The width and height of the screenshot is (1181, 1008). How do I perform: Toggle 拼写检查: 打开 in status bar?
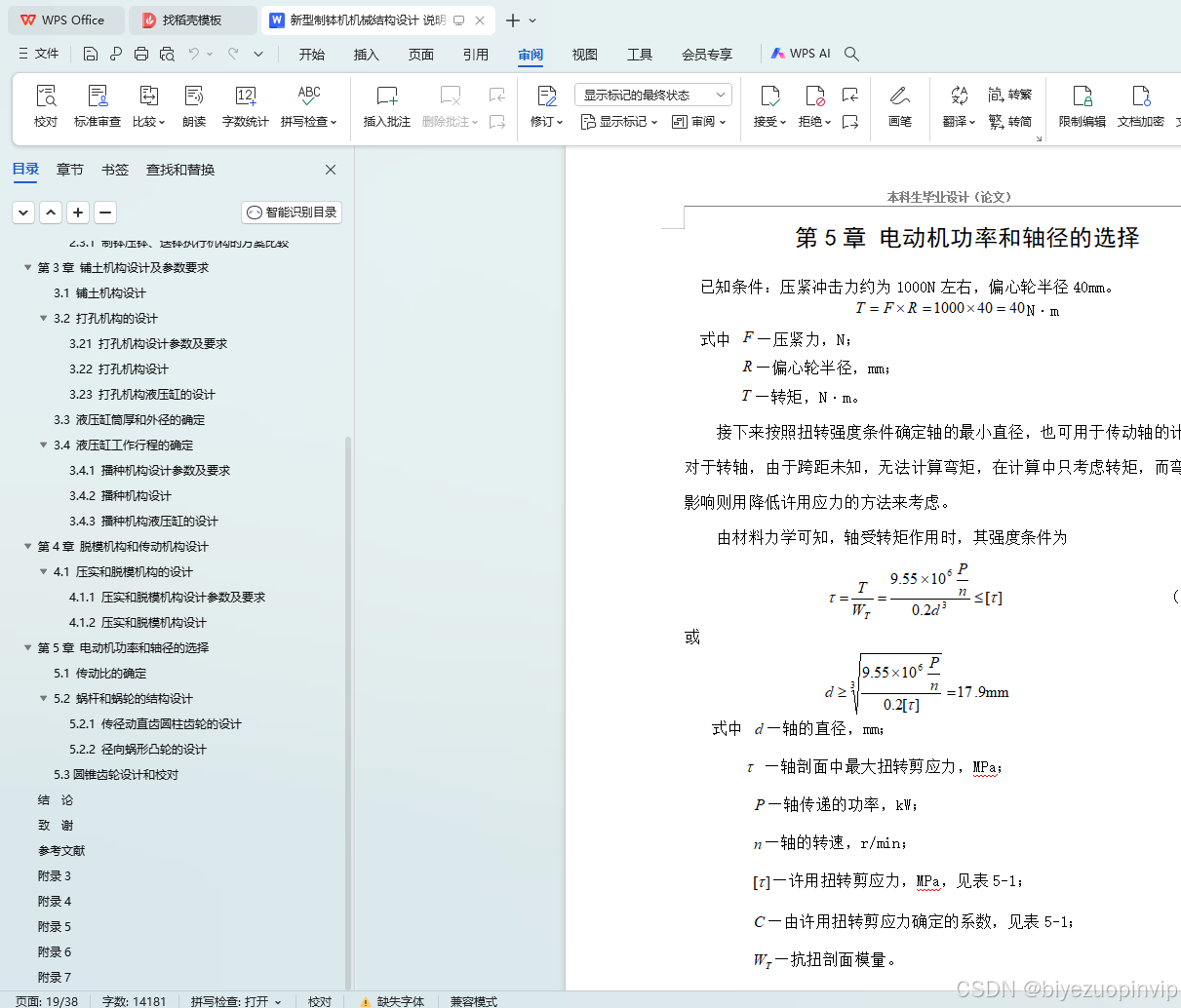point(236,1000)
